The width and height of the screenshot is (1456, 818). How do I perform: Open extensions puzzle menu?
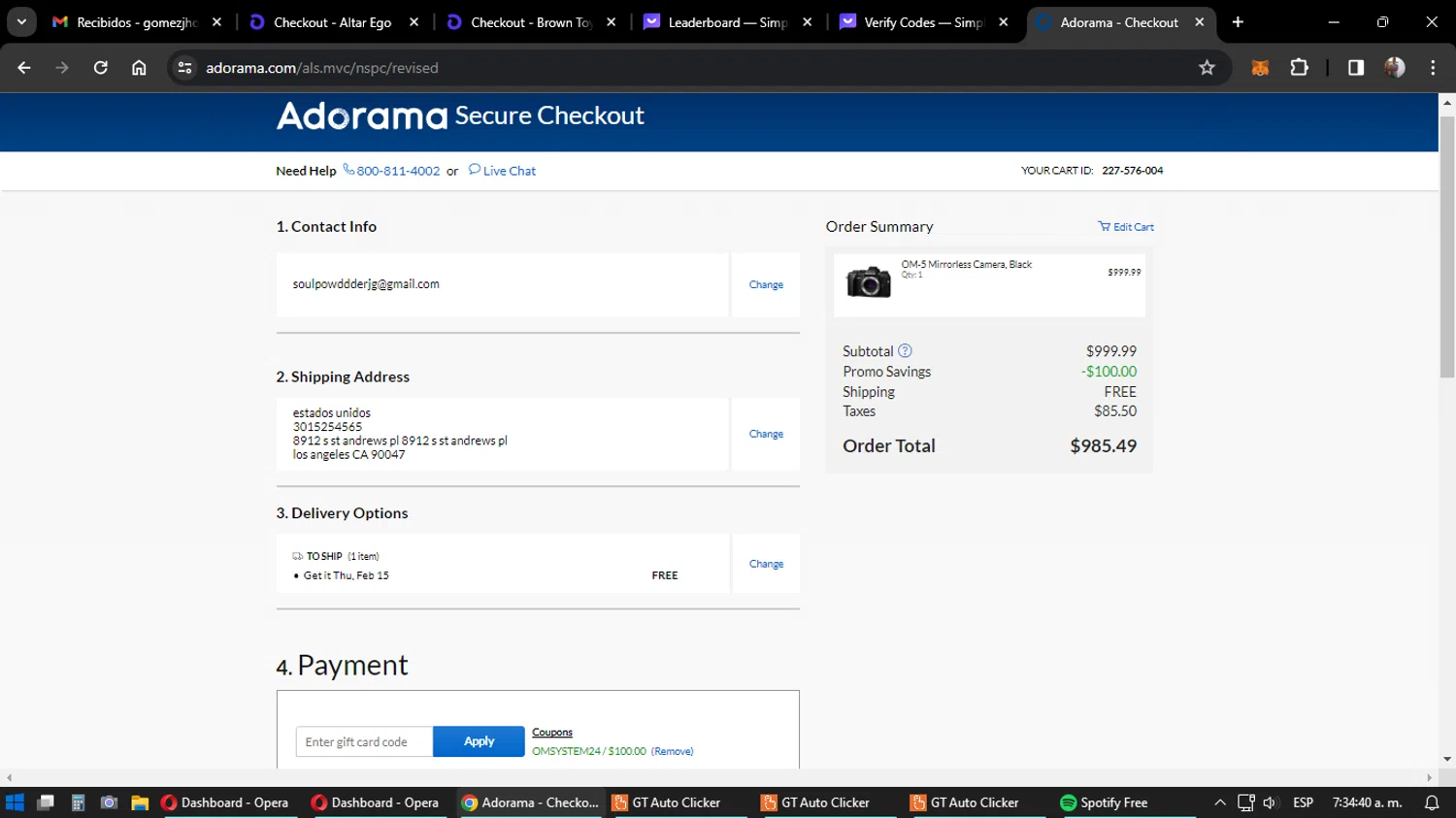coord(1299,67)
